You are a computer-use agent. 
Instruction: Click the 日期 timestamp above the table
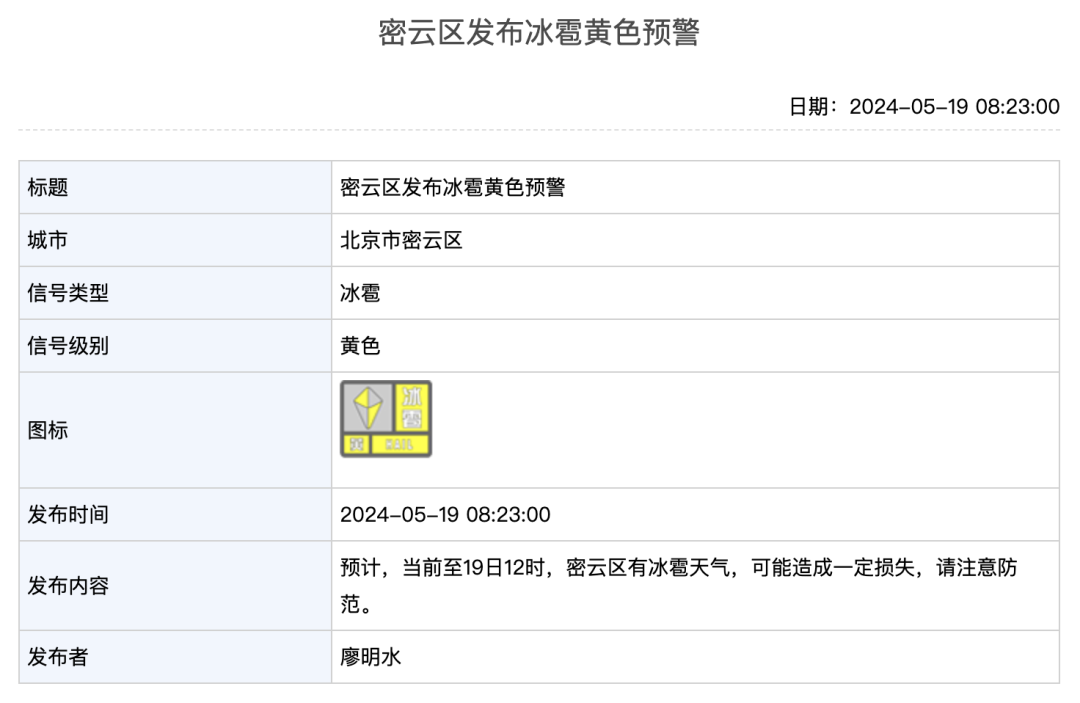(x=924, y=107)
